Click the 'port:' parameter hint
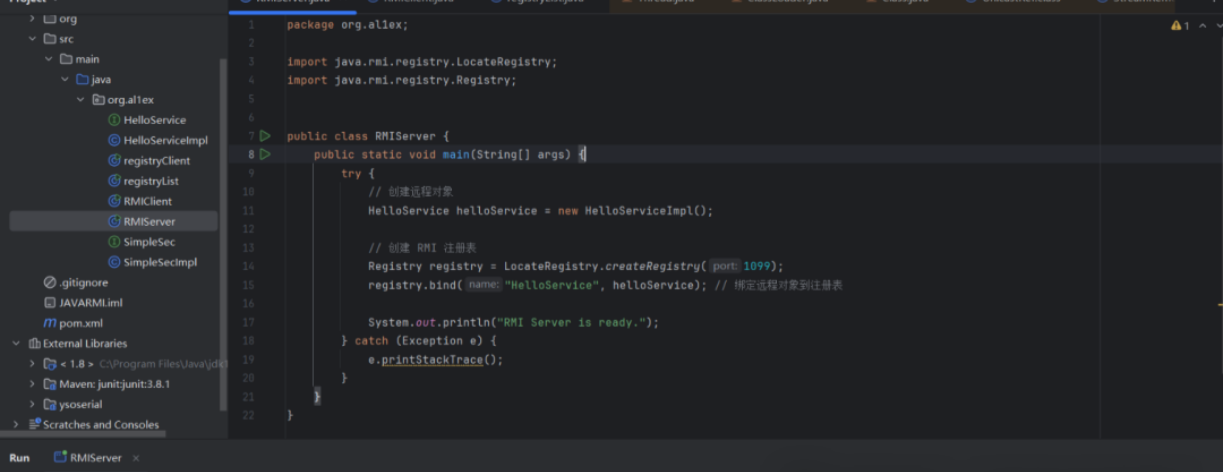The height and width of the screenshot is (472, 1223). 724,266
